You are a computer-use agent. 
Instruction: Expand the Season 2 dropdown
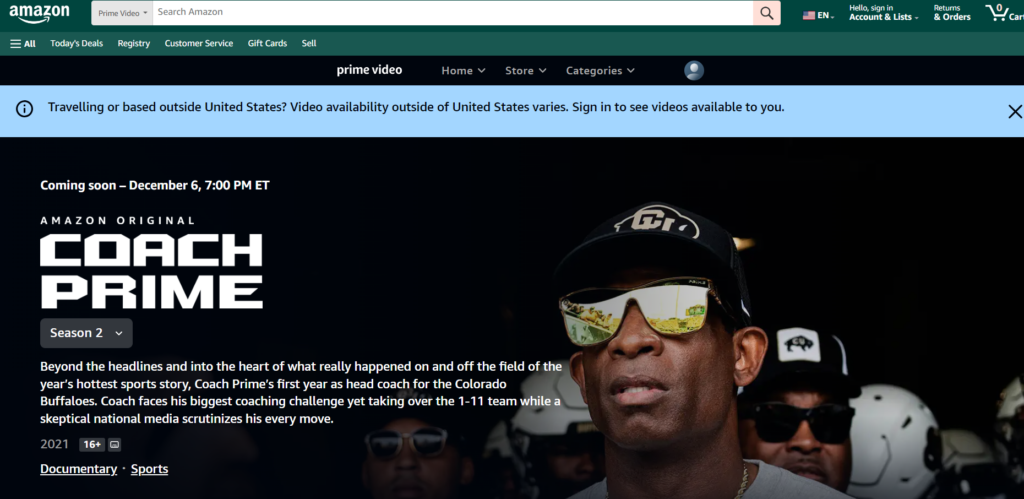[x=86, y=333]
